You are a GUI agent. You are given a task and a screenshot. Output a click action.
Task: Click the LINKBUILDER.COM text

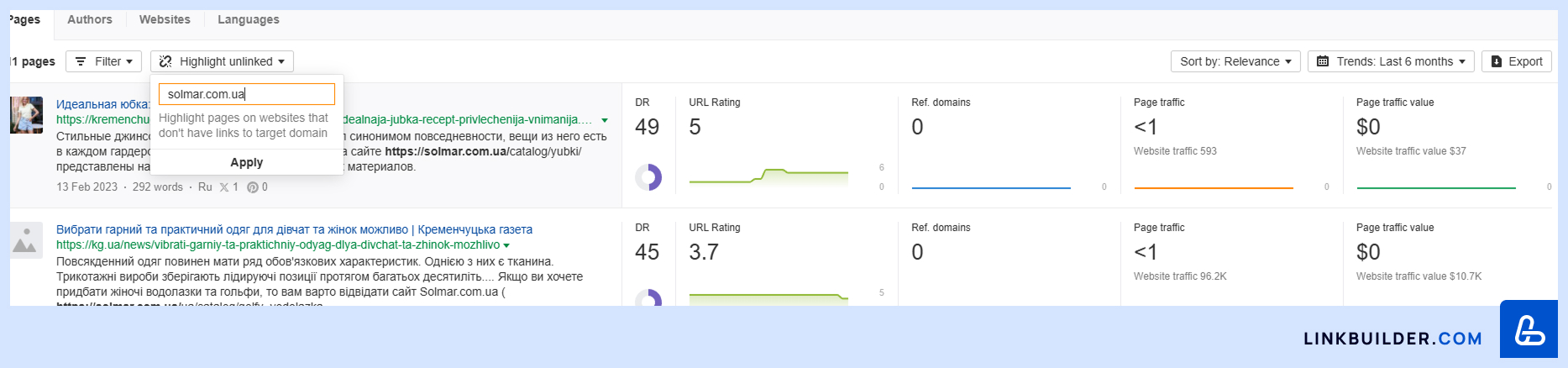tap(1392, 339)
